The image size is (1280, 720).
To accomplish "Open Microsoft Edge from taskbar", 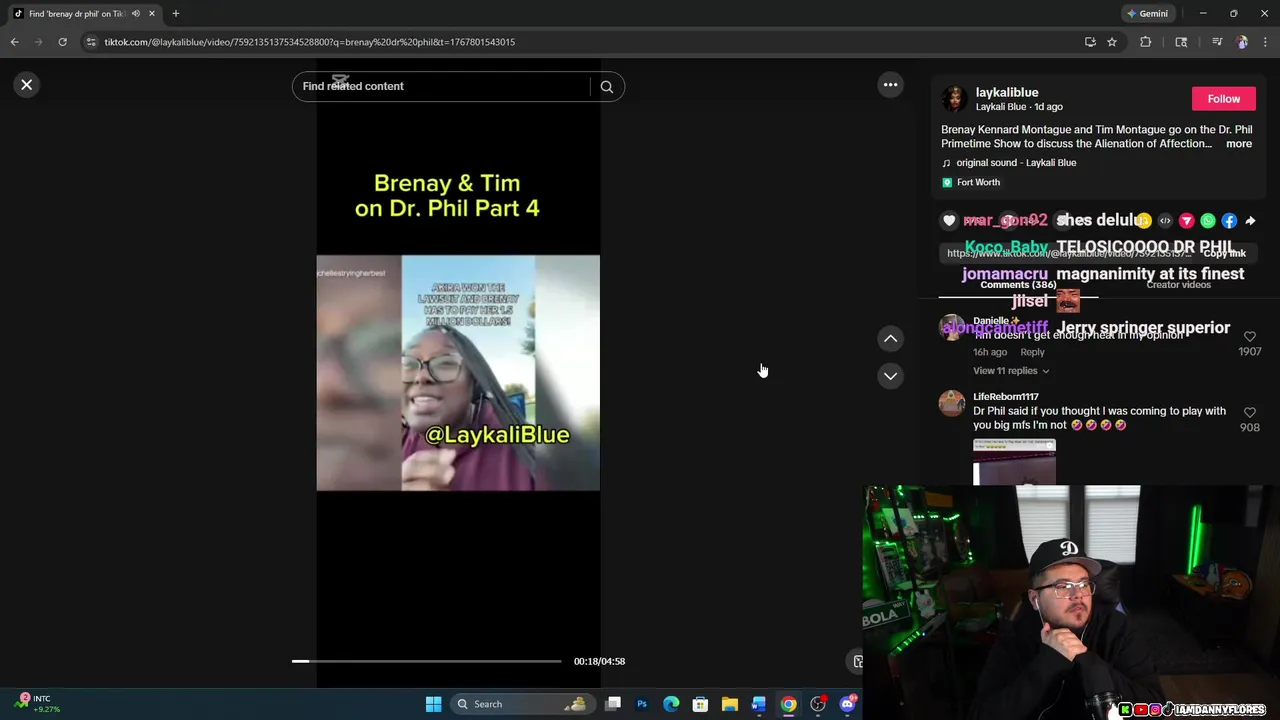I will pyautogui.click(x=671, y=704).
